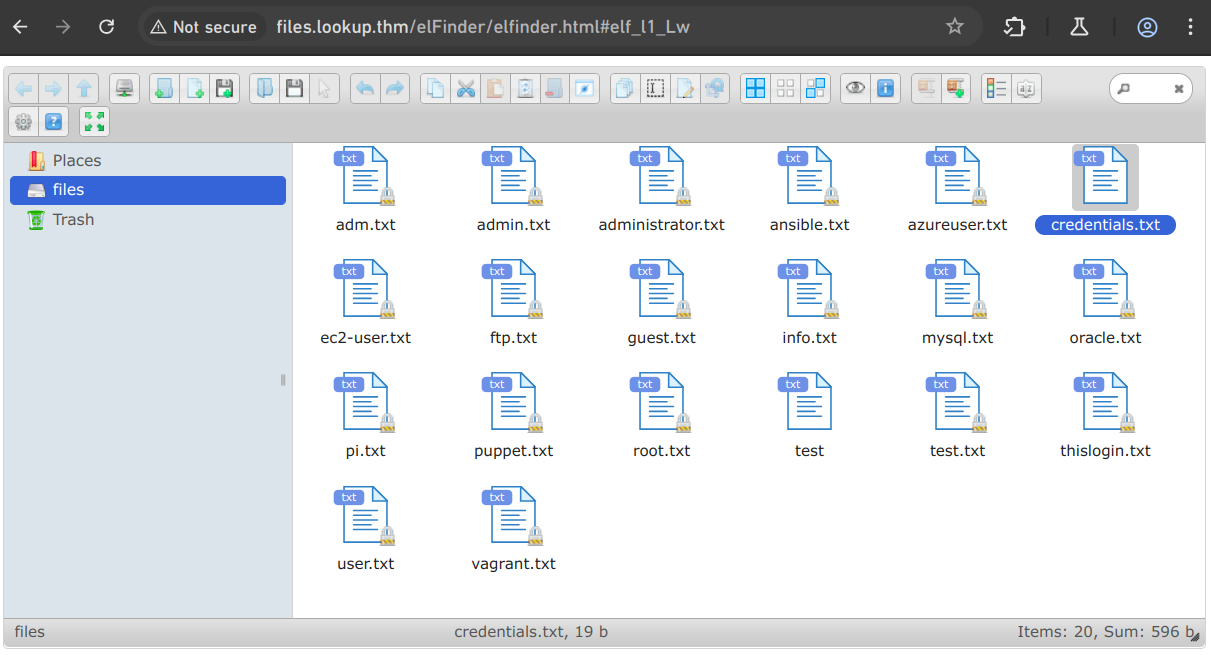Undo the last file operation
1211x655 pixels.
pos(365,89)
